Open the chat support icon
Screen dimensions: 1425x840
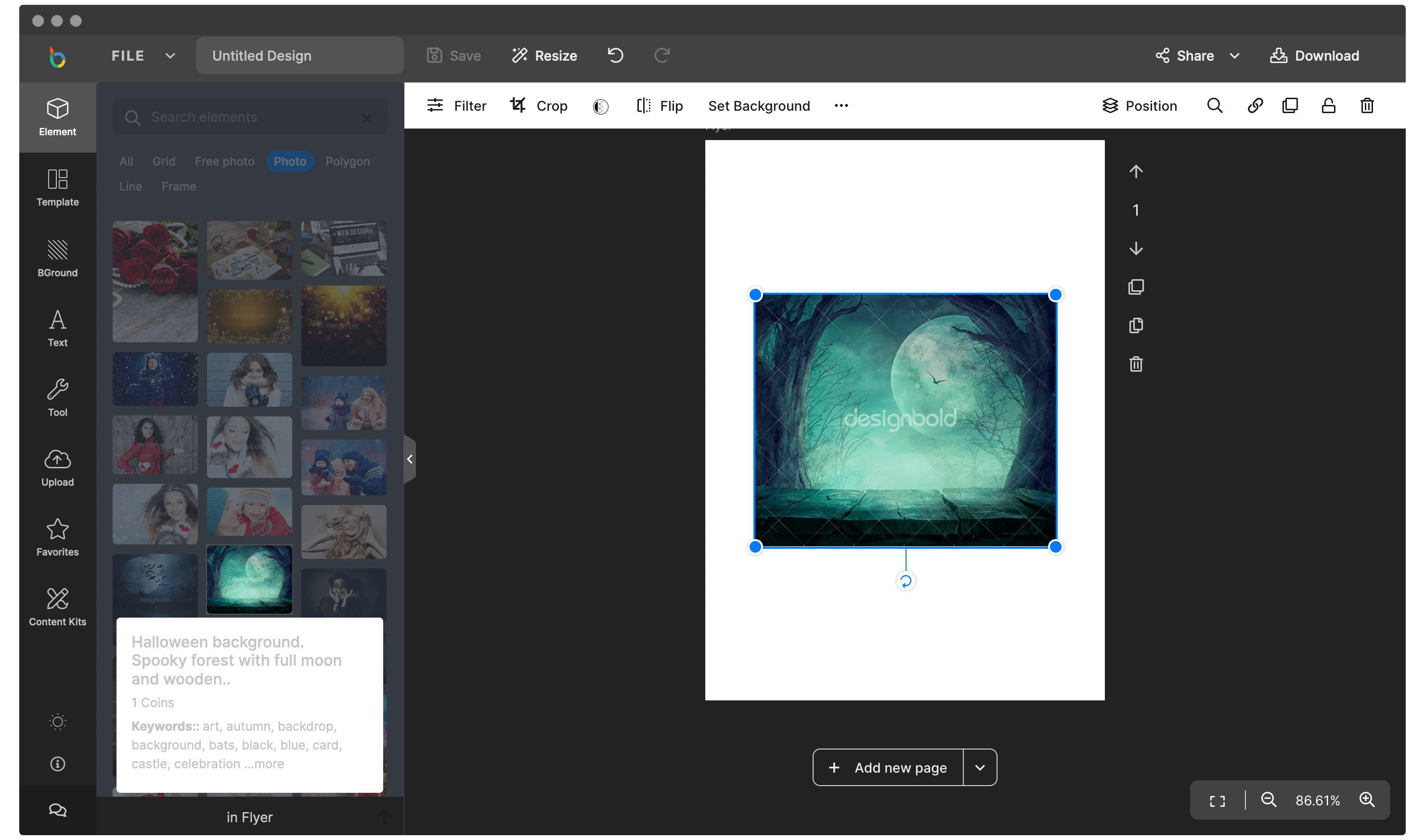(58, 810)
